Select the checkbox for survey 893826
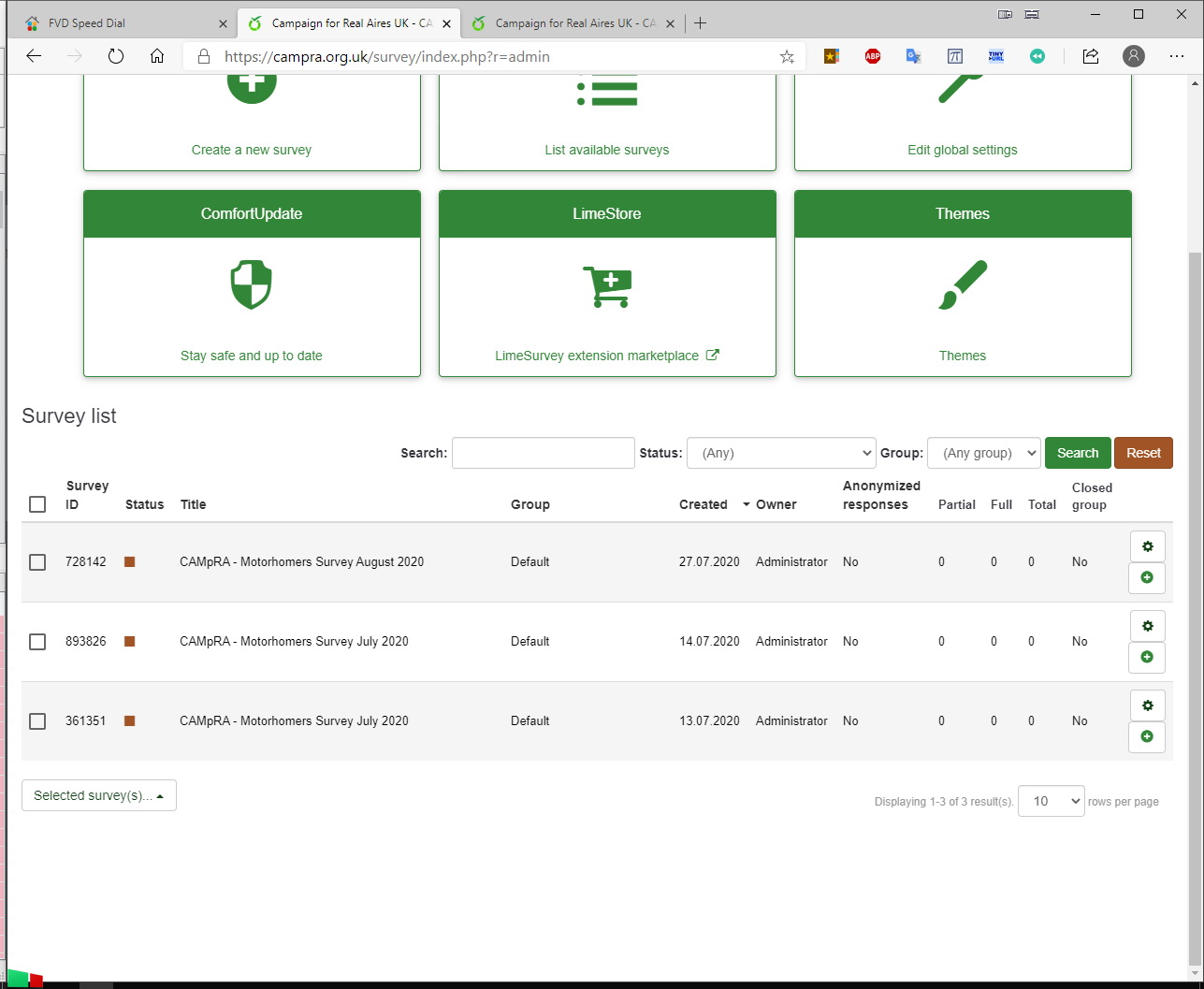The height and width of the screenshot is (989, 1204). [37, 642]
